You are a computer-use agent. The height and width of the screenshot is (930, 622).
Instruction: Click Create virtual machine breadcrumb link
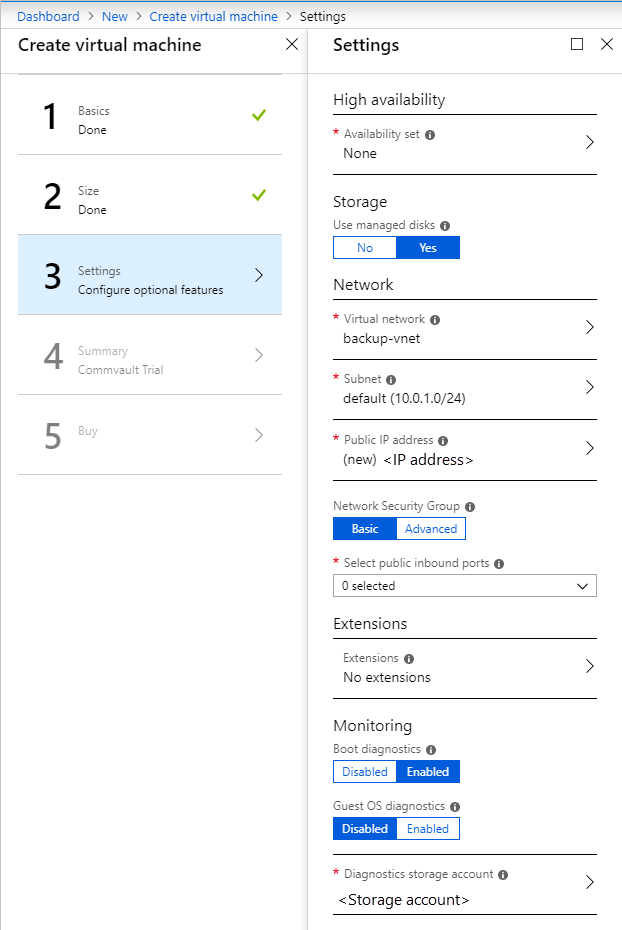coord(213,17)
